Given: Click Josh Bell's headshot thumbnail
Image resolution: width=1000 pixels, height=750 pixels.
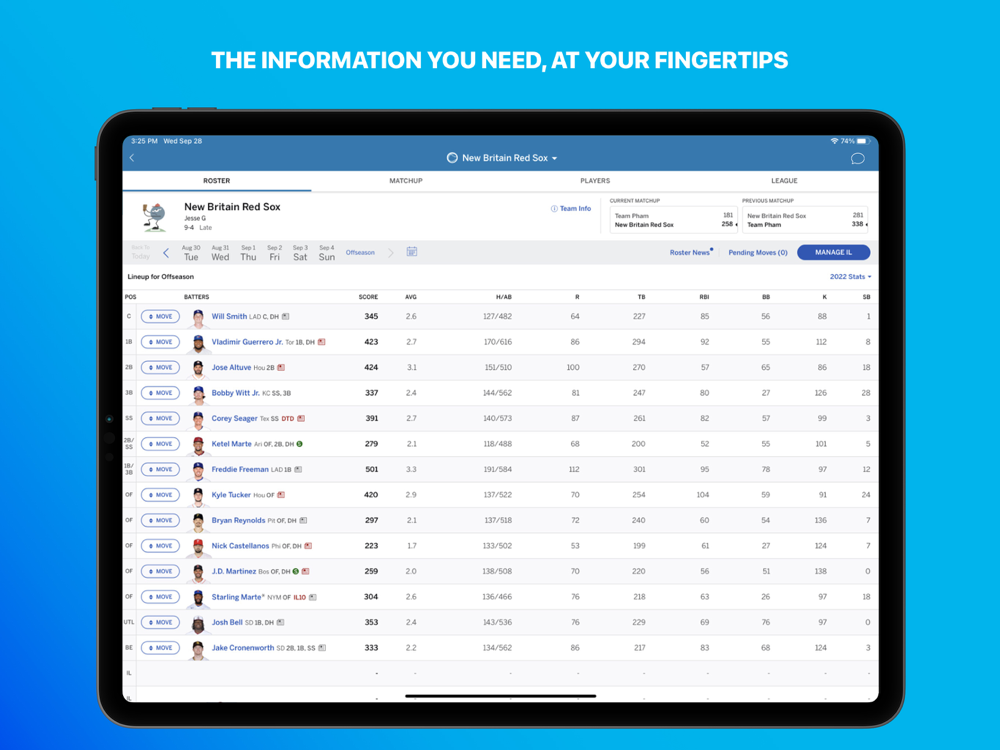Looking at the screenshot, I should pyautogui.click(x=198, y=624).
